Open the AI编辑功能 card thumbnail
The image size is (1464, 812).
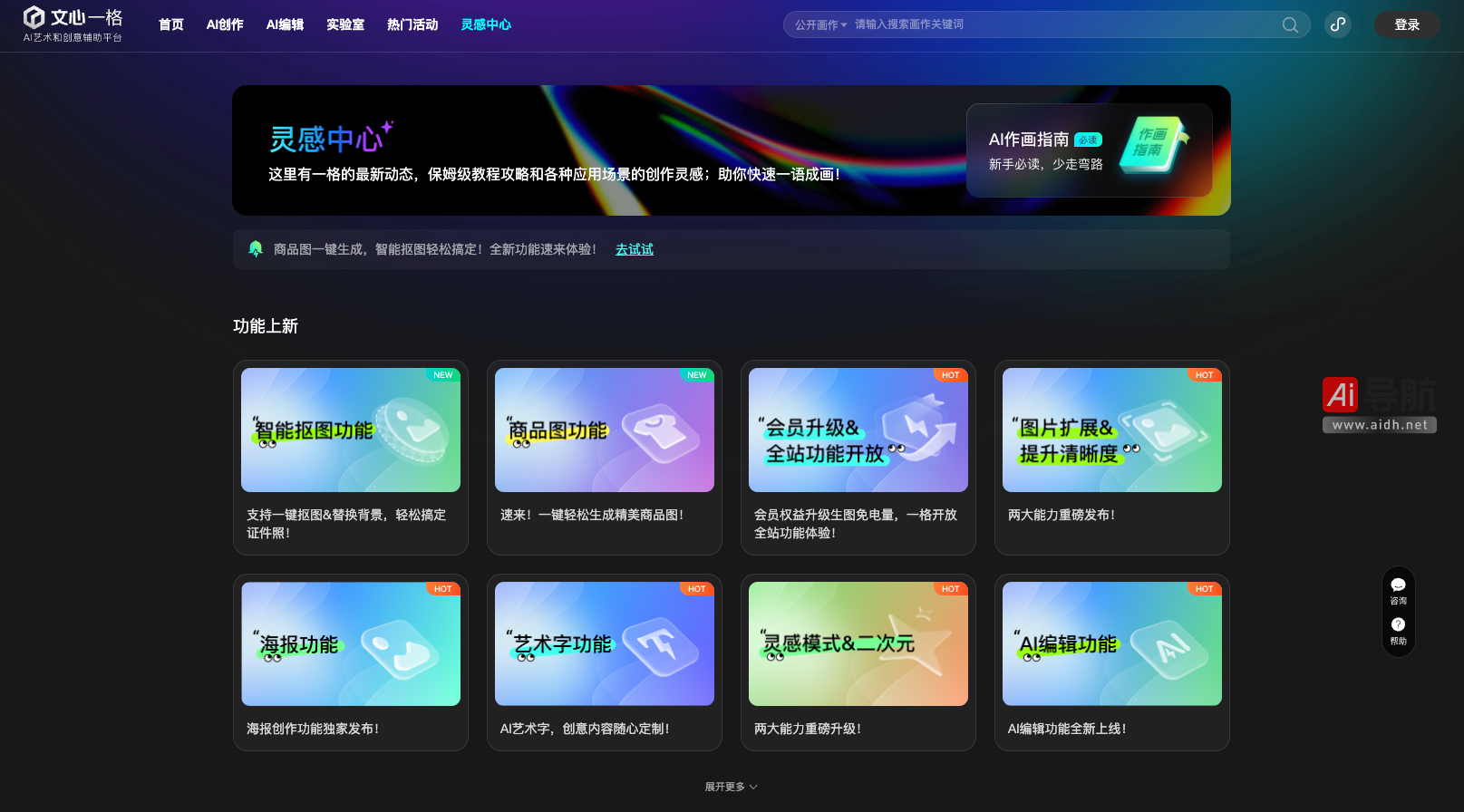coord(1112,644)
